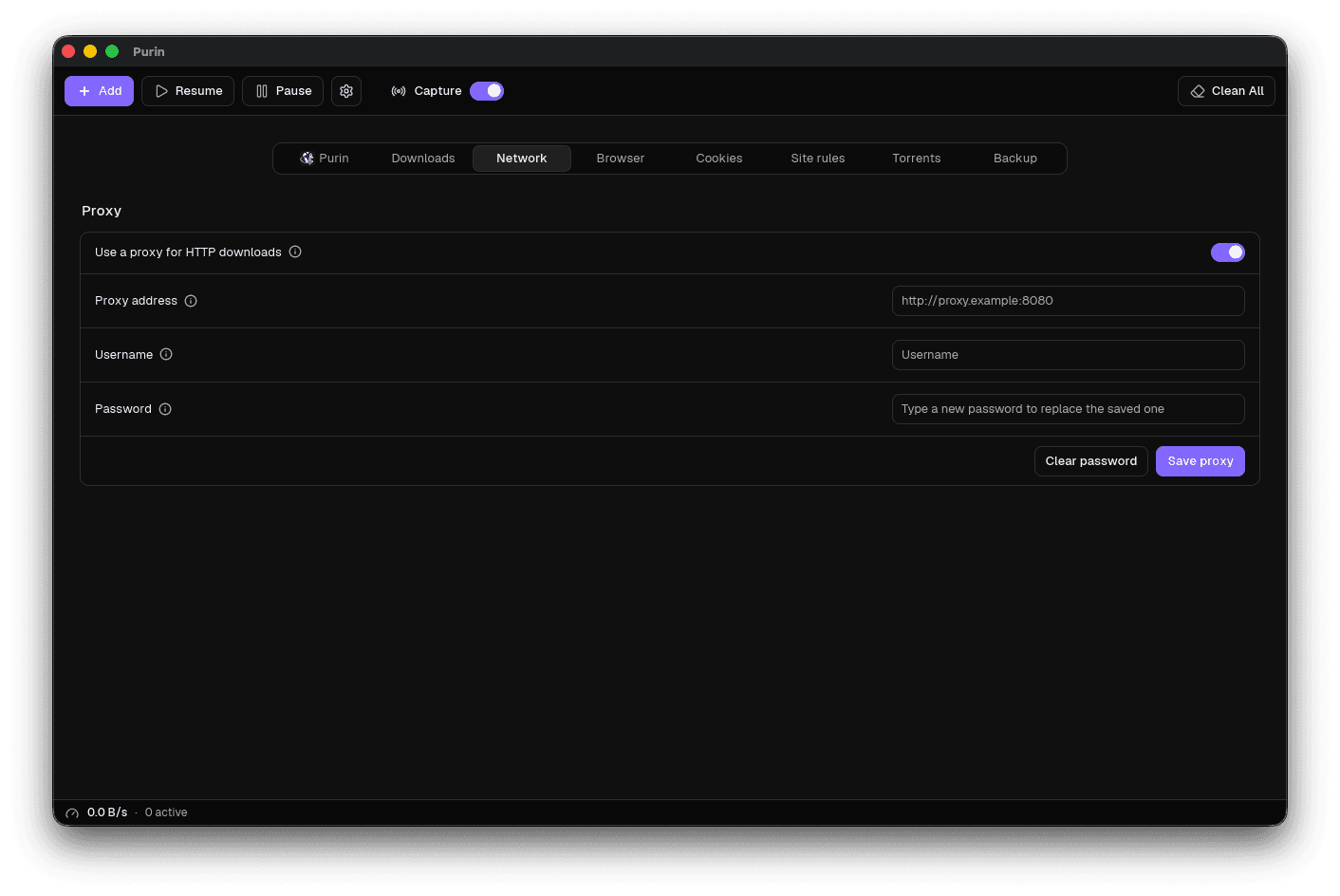Click info icon beside Proxy address

191,301
